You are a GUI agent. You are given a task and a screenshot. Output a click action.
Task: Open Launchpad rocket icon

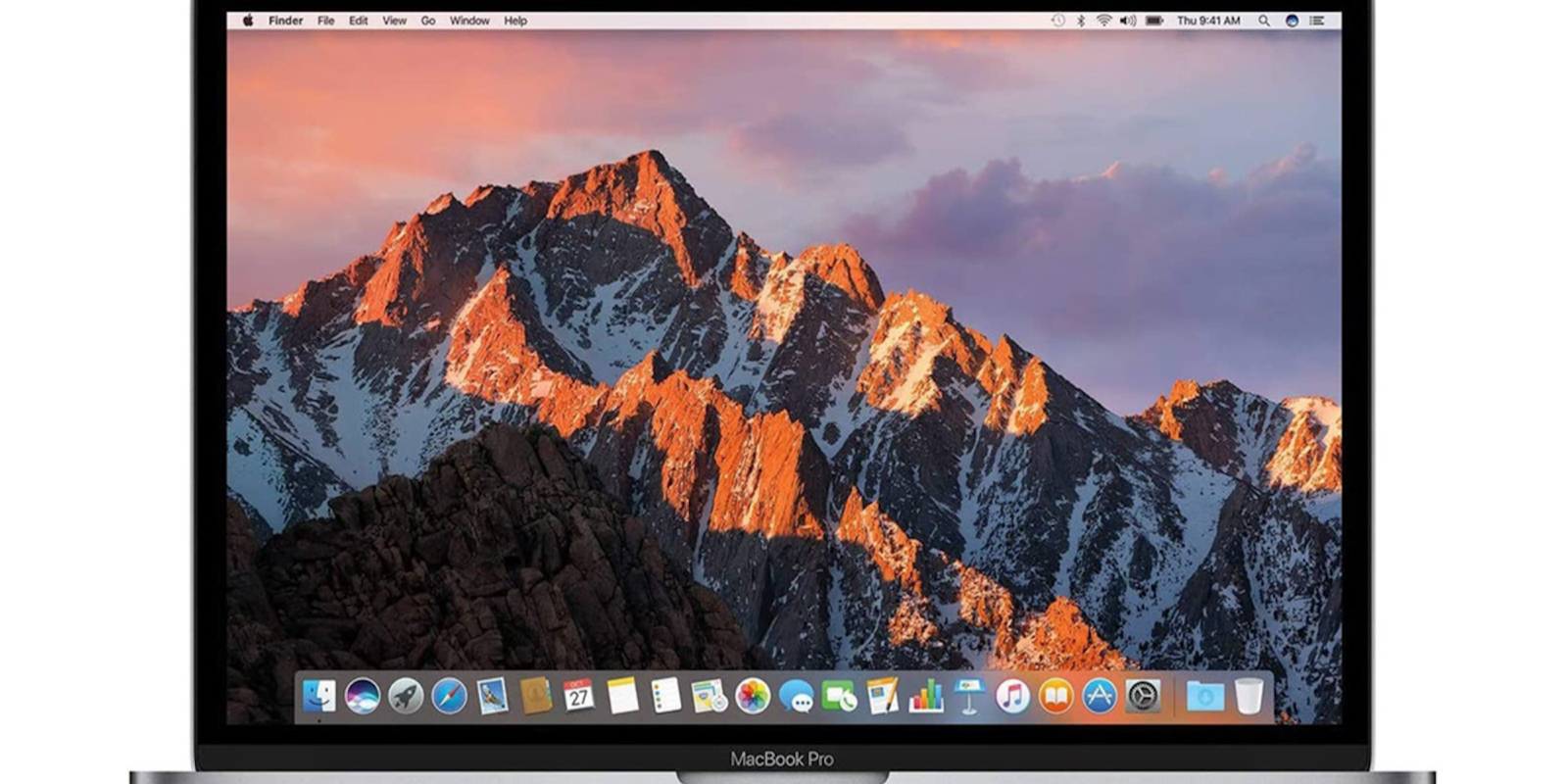[406, 697]
